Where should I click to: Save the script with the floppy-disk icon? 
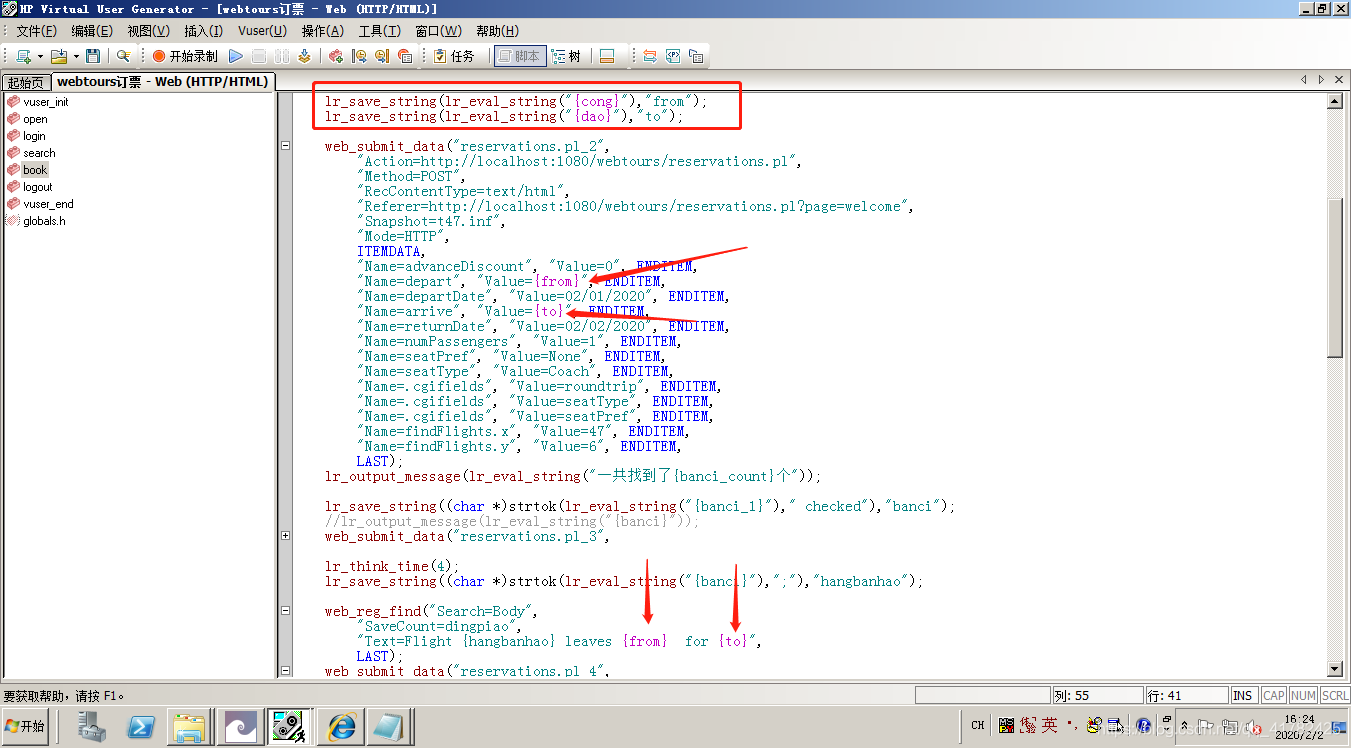tap(93, 56)
